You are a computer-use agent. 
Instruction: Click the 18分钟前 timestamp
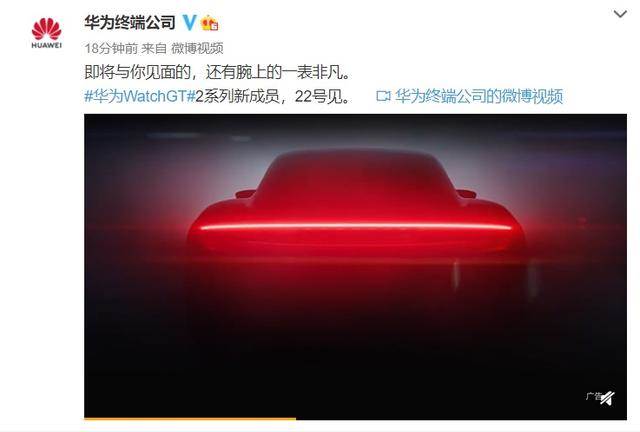pos(111,48)
